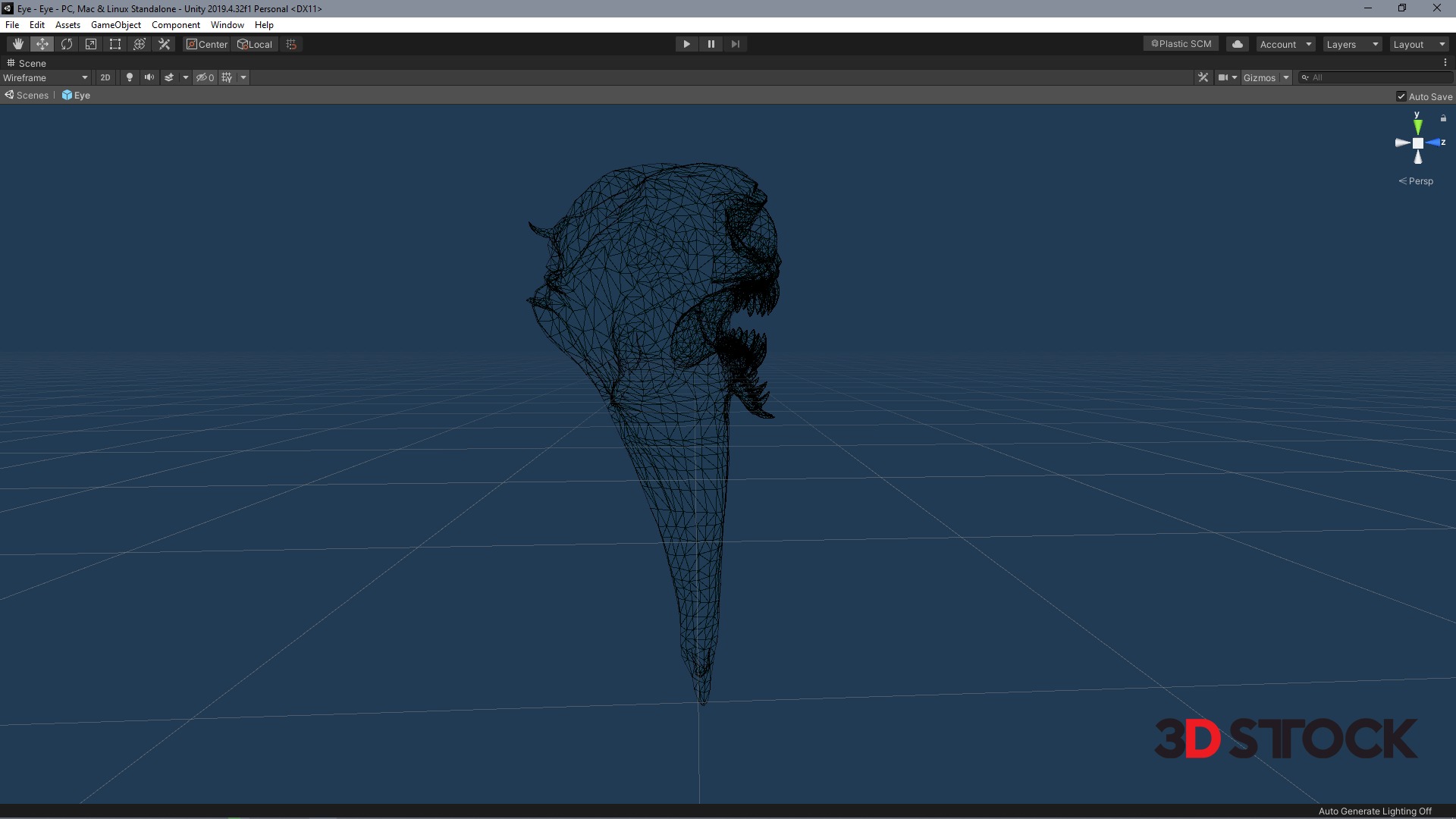The width and height of the screenshot is (1456, 819).
Task: Open the GameObject menu
Action: click(x=115, y=25)
